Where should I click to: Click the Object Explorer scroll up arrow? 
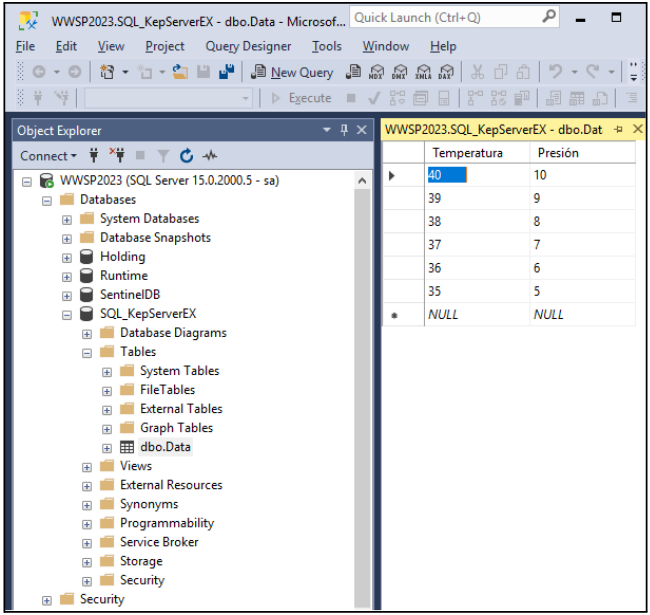[x=362, y=181]
